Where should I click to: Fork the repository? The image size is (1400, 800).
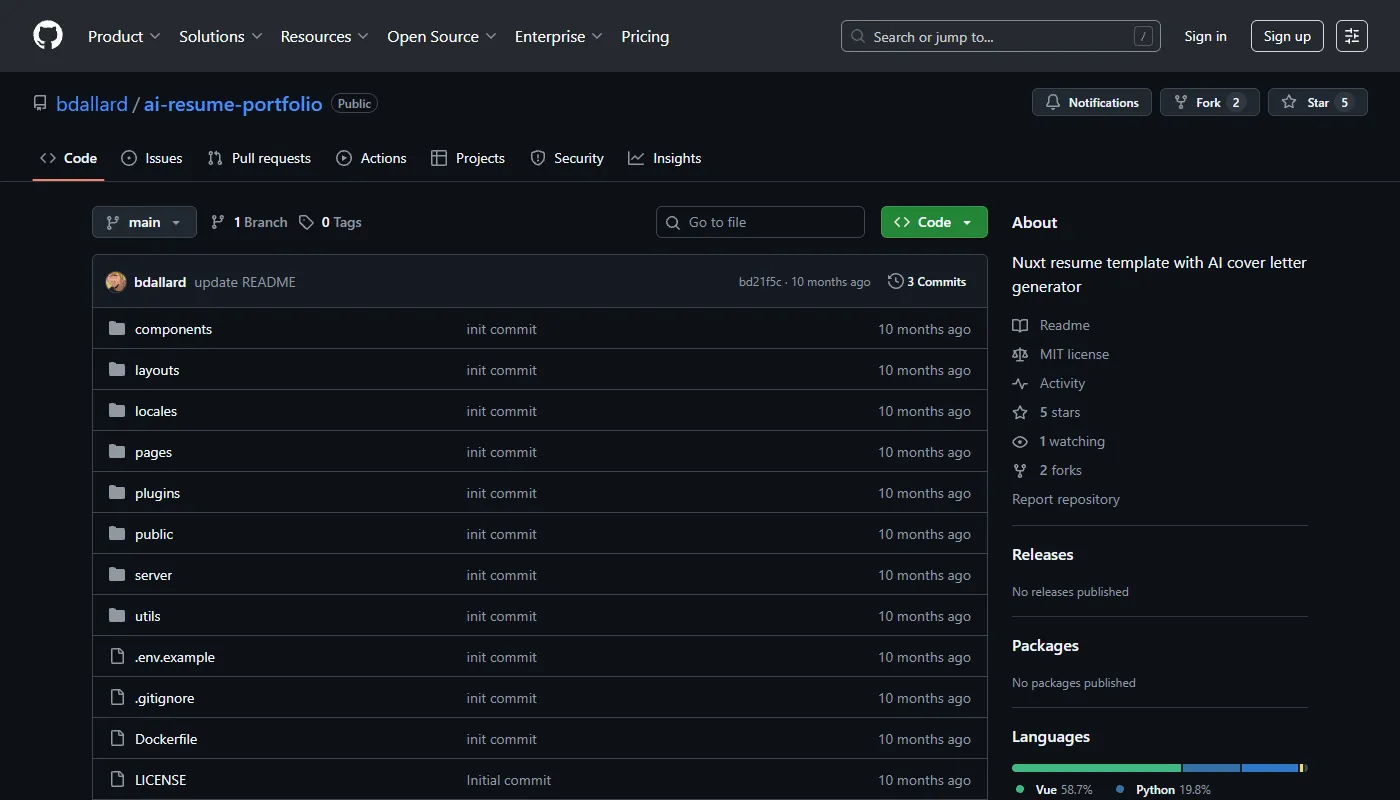pos(1209,102)
